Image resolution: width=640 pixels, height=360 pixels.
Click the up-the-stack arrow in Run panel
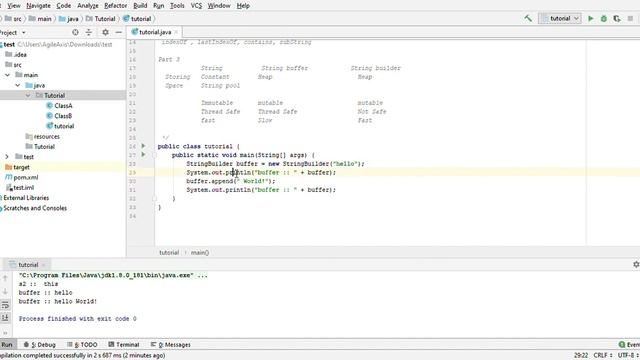click(5, 278)
